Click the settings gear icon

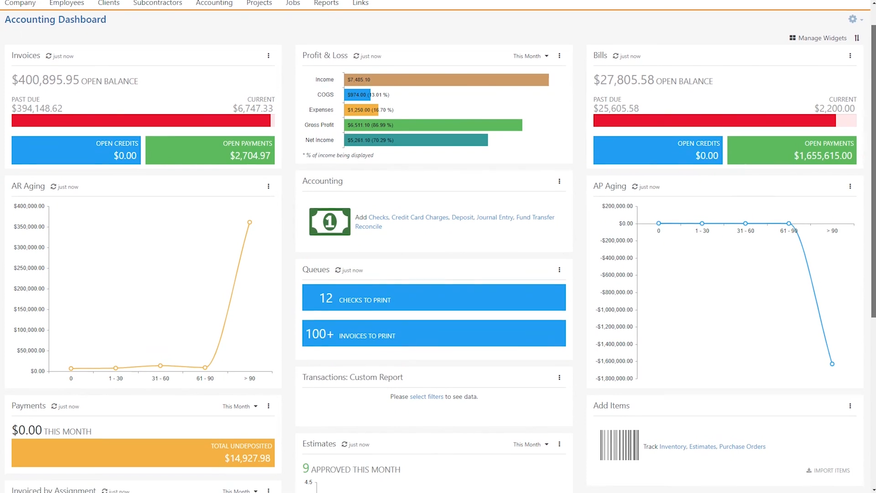pyautogui.click(x=852, y=19)
